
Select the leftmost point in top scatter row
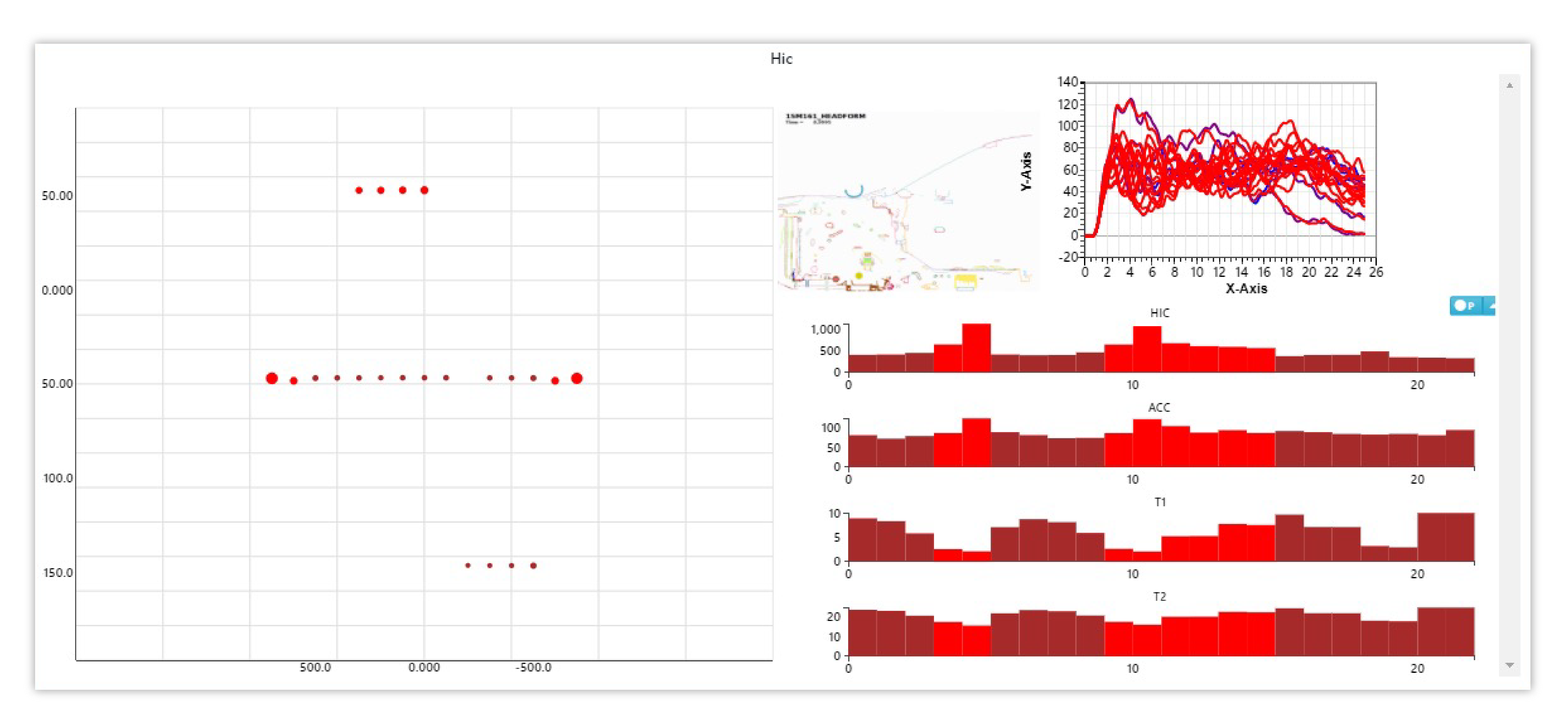pyautogui.click(x=359, y=190)
